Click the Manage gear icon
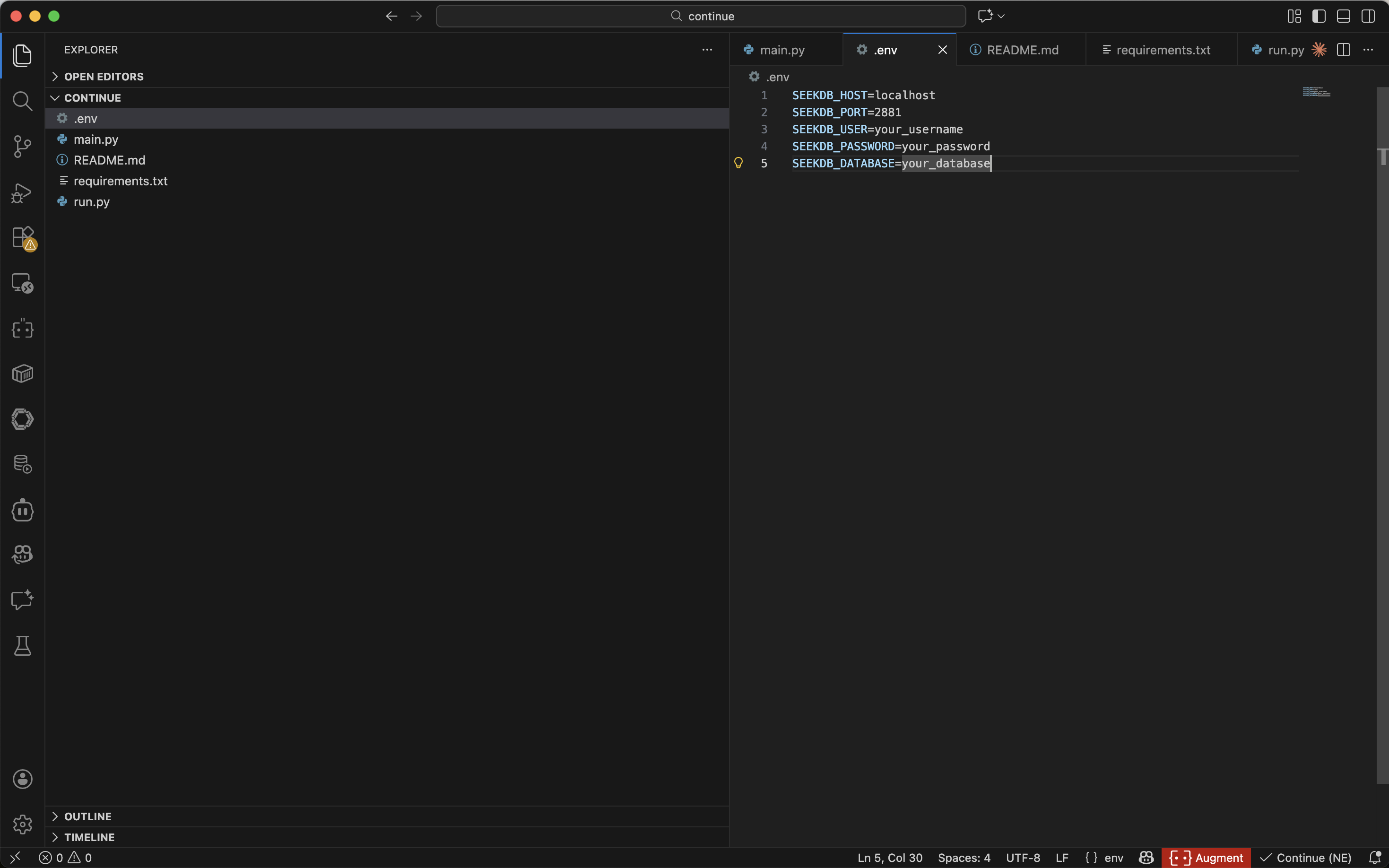 [x=22, y=825]
